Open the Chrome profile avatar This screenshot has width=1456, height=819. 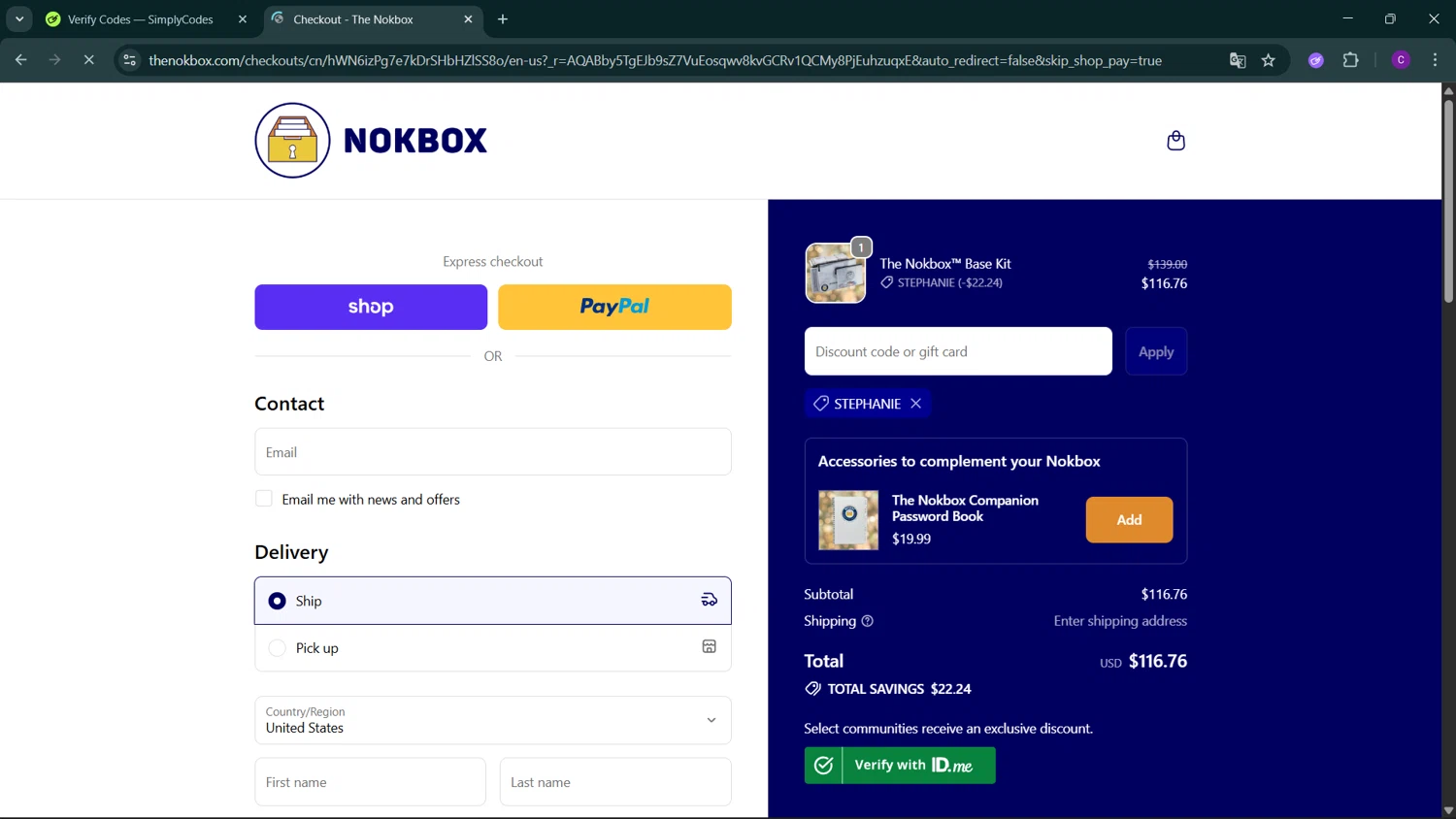[1401, 60]
